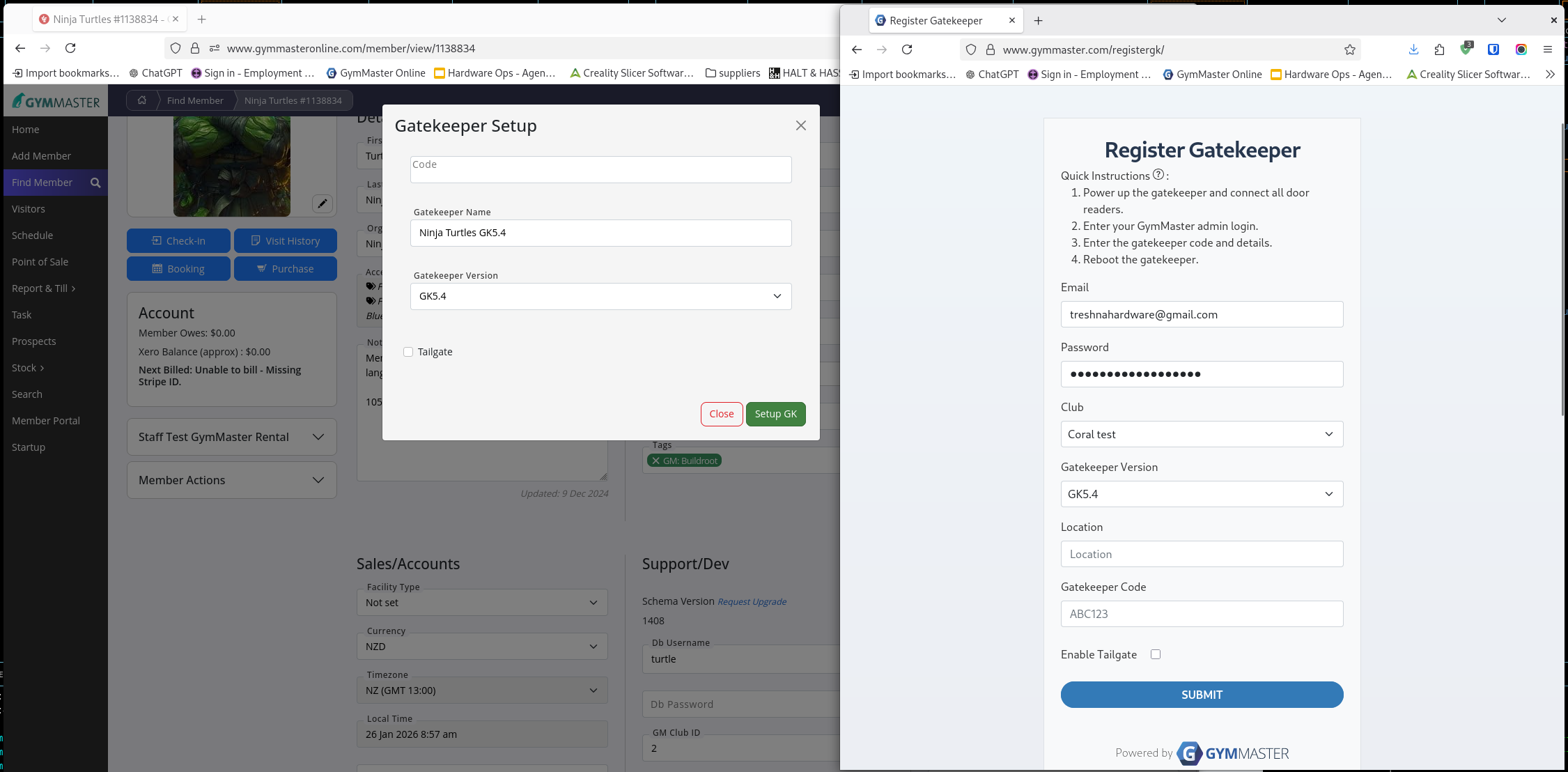This screenshot has height=772, width=1568.
Task: Open the Club dropdown showing Coral test
Action: 1202,434
